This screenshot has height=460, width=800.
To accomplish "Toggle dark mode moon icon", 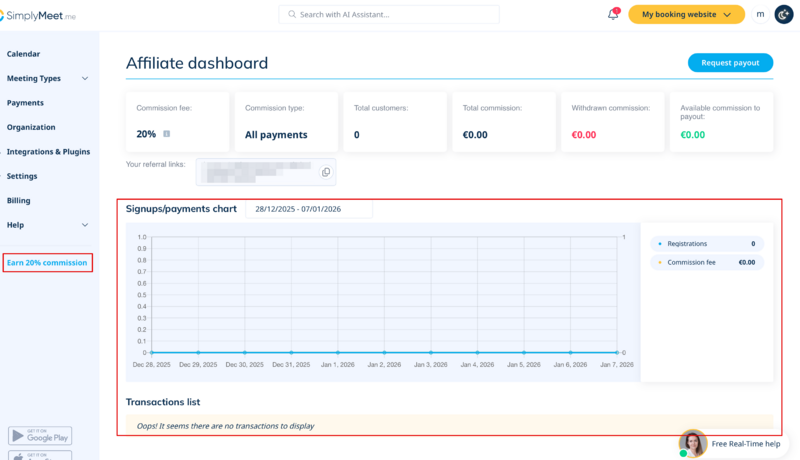I will coord(784,14).
